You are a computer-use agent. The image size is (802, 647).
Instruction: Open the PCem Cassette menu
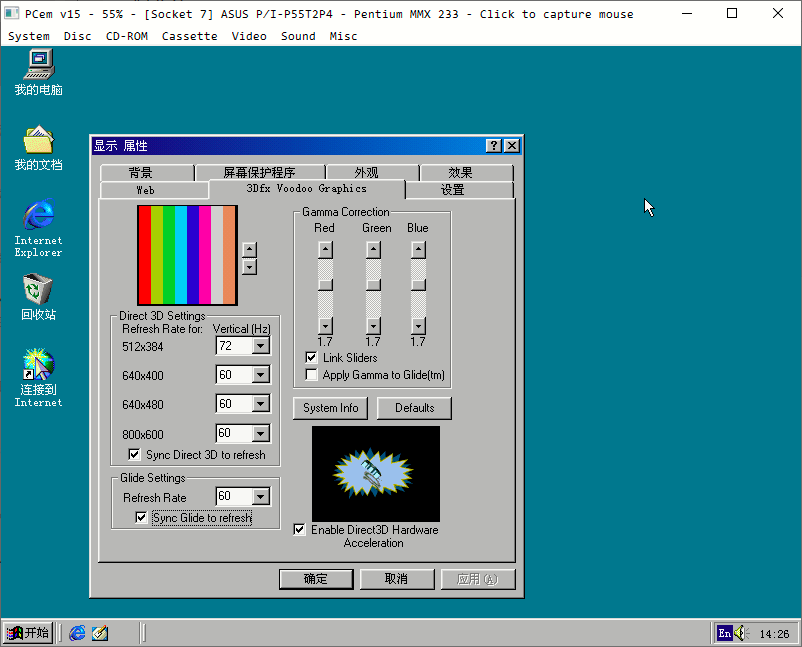tap(190, 36)
